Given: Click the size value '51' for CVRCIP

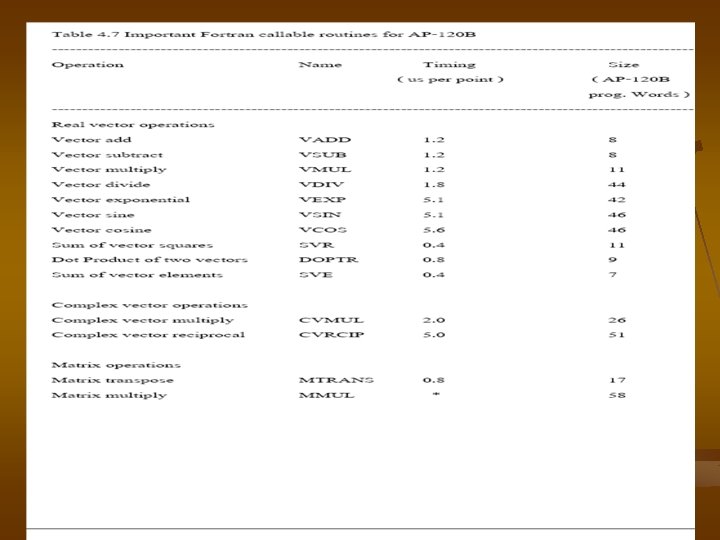Looking at the screenshot, I should [616, 335].
